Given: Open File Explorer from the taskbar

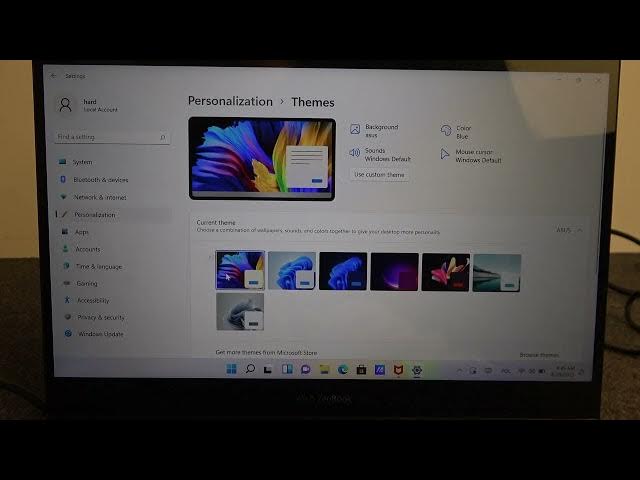Looking at the screenshot, I should point(324,369).
